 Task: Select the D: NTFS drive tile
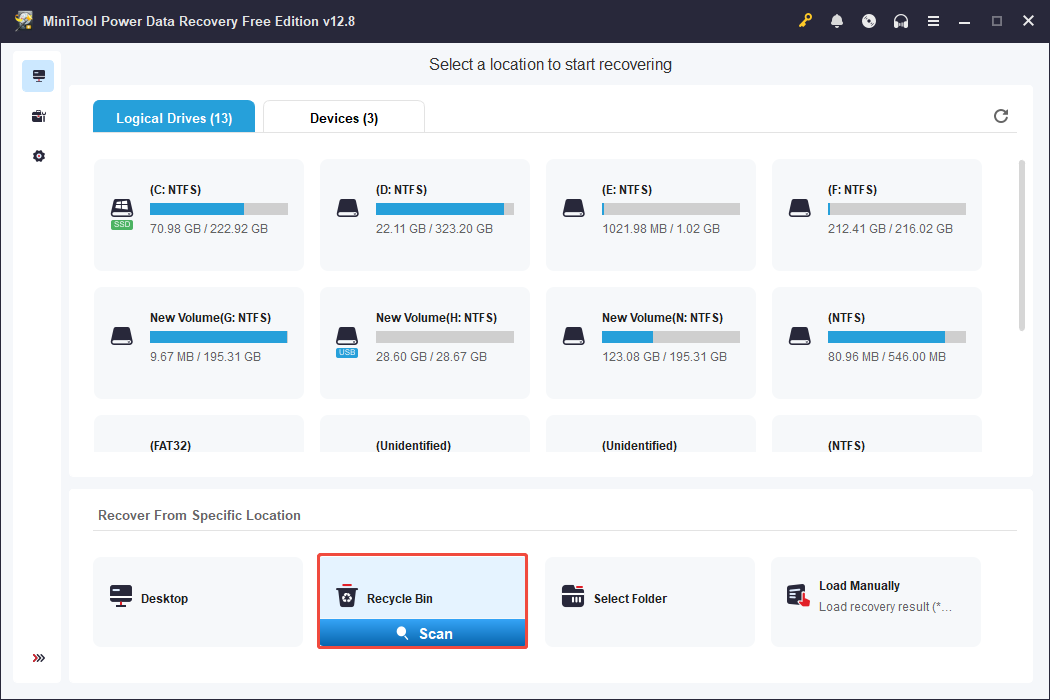tap(424, 214)
